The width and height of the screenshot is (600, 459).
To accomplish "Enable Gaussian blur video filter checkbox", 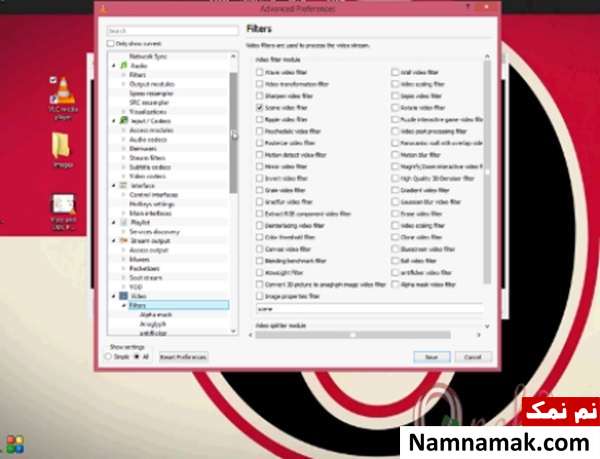I will 395,202.
